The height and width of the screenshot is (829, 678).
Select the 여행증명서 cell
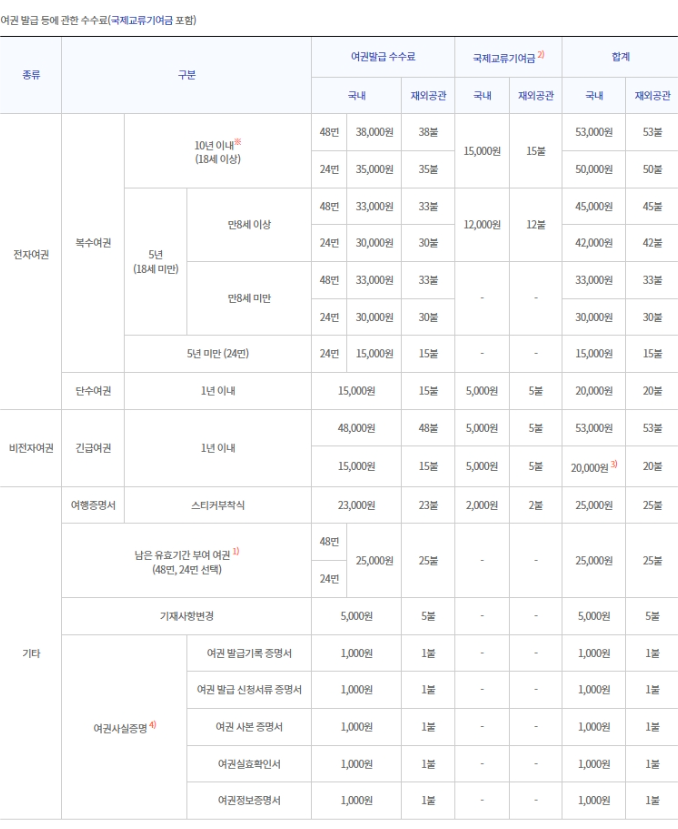[93, 505]
